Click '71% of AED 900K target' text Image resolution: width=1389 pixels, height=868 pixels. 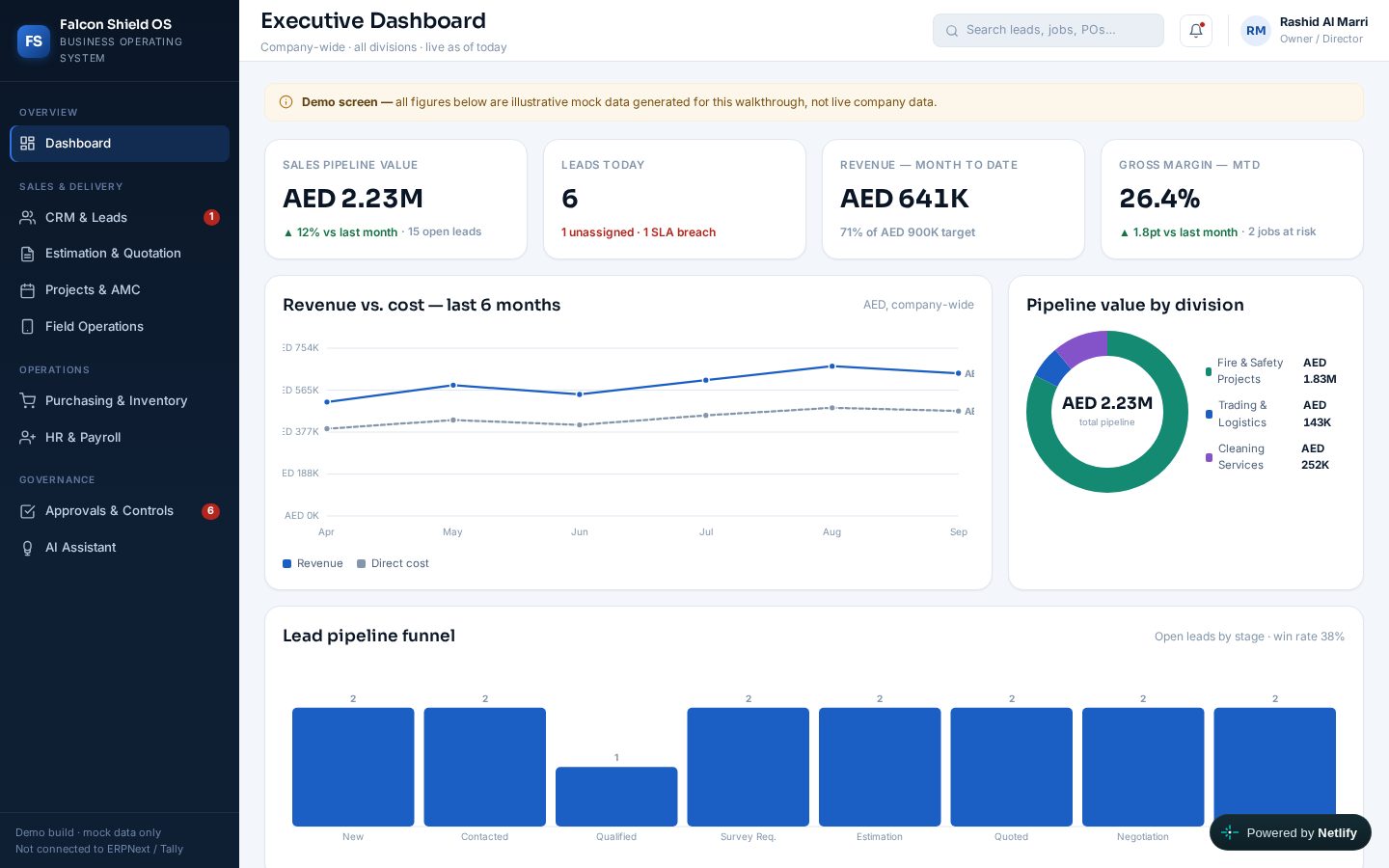point(908,232)
